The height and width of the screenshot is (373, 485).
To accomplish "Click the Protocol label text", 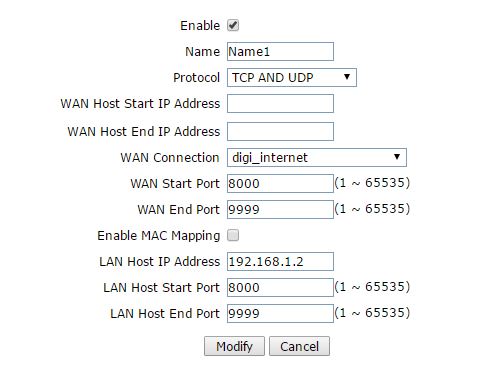I will [x=196, y=78].
